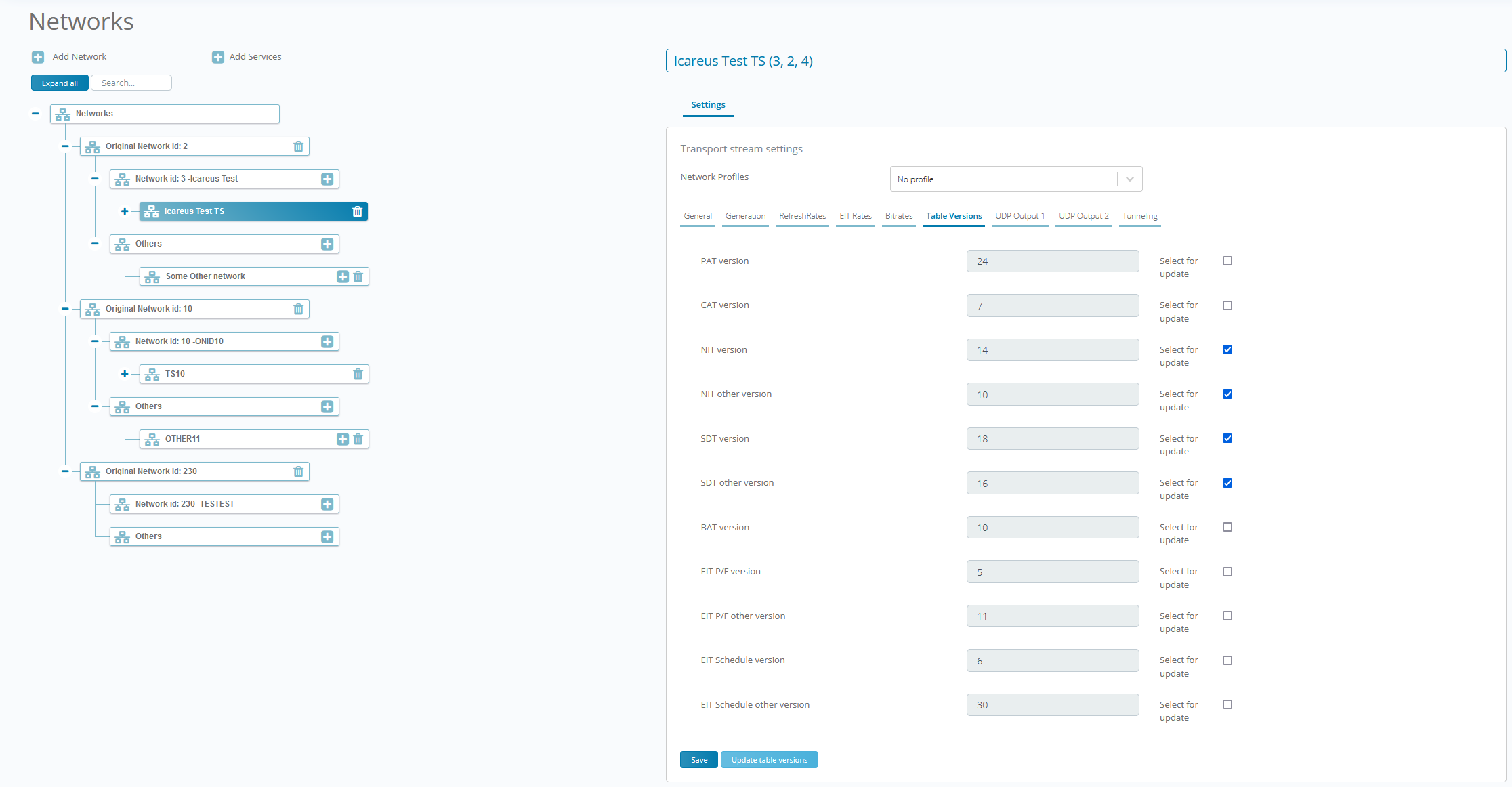The width and height of the screenshot is (1512, 787).
Task: Collapse Original Network id: 10 node
Action: point(65,309)
